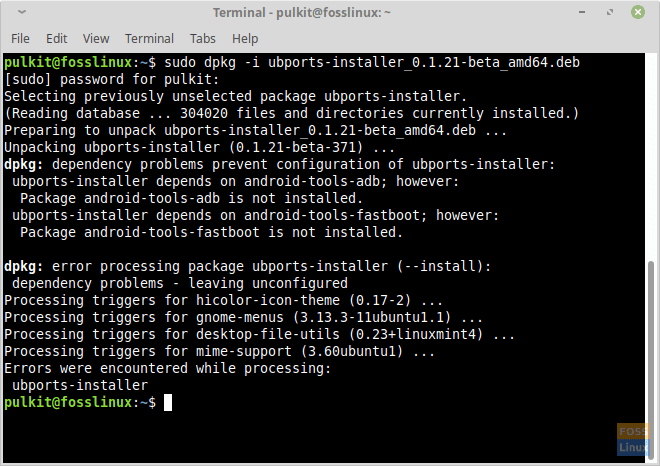Open the Help menu
The height and width of the screenshot is (466, 660).
tap(245, 39)
